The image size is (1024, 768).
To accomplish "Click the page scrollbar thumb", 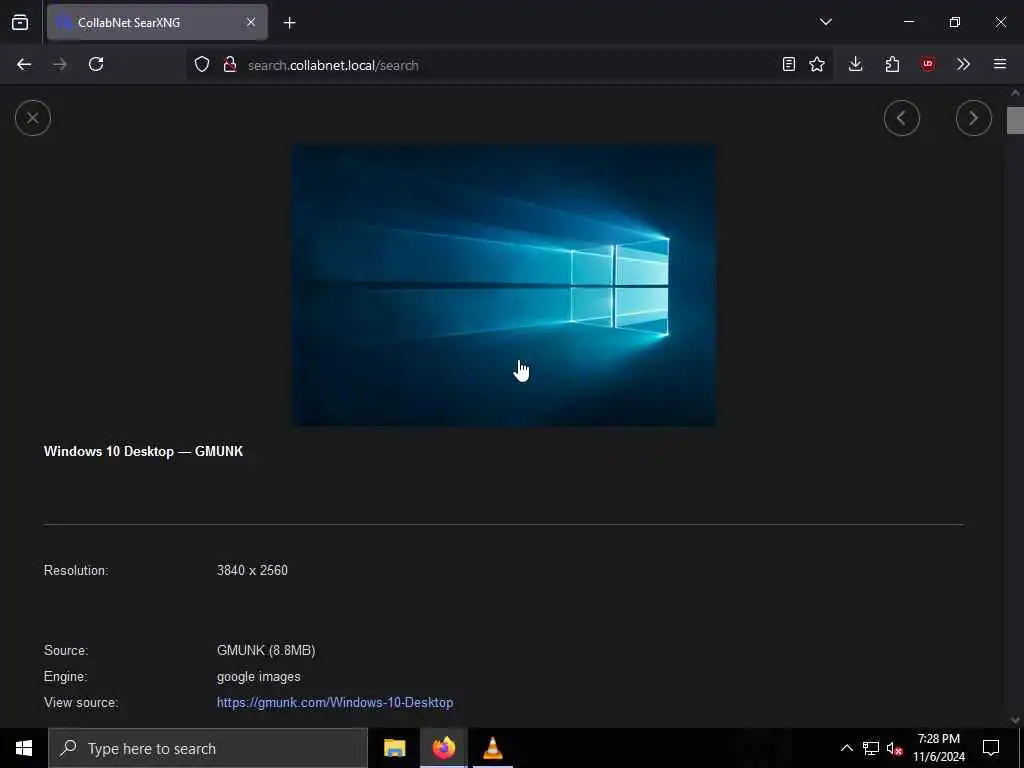I will click(1015, 120).
